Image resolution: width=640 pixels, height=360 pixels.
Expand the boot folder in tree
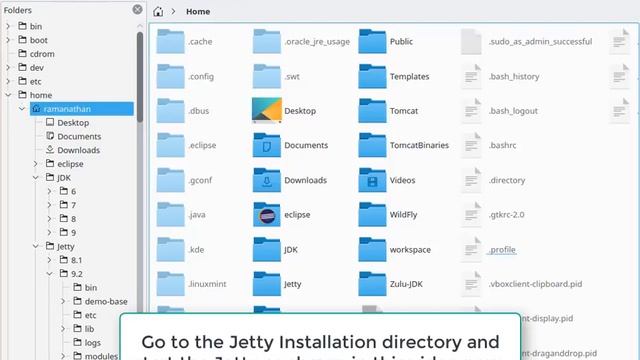8,40
